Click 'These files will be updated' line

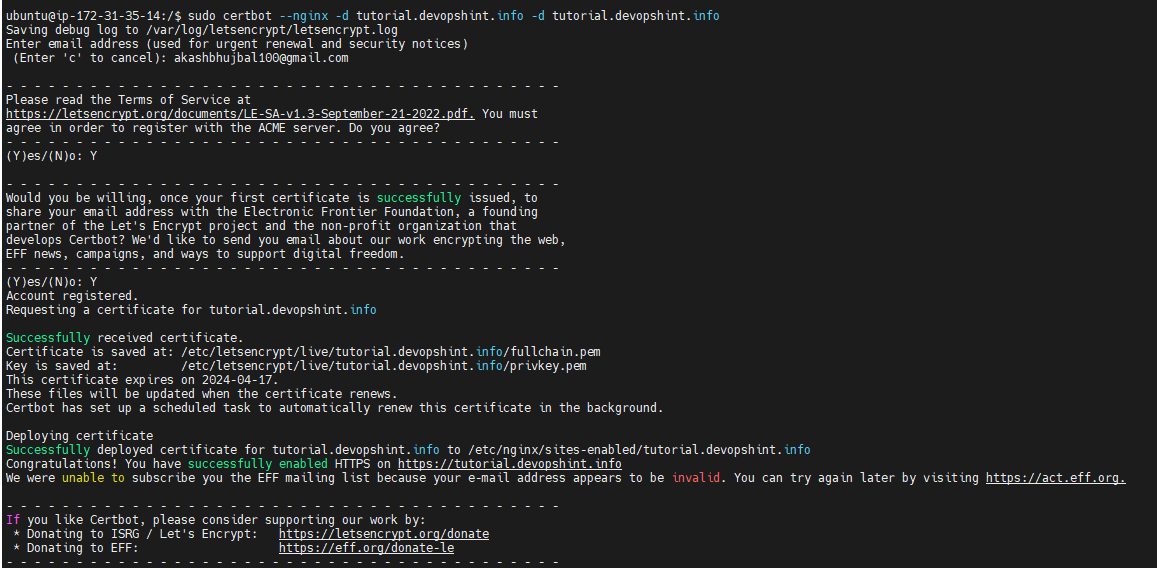click(202, 394)
